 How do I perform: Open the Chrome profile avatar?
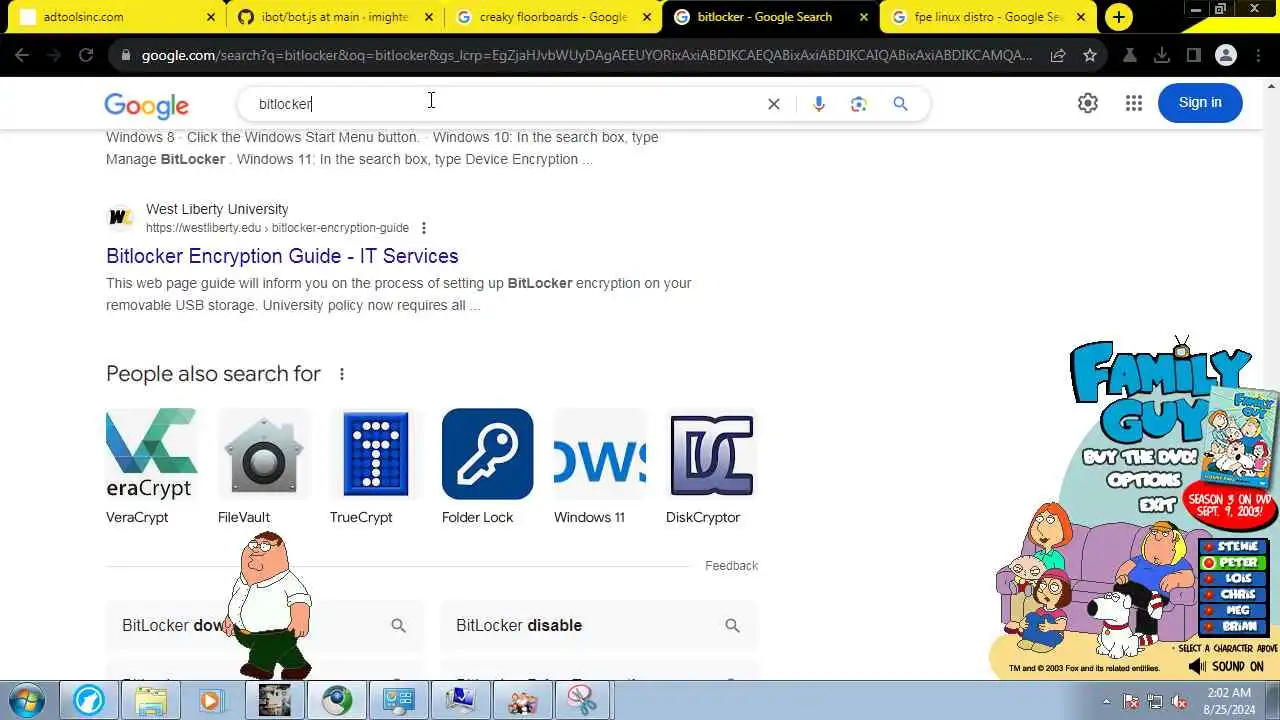coord(1226,55)
